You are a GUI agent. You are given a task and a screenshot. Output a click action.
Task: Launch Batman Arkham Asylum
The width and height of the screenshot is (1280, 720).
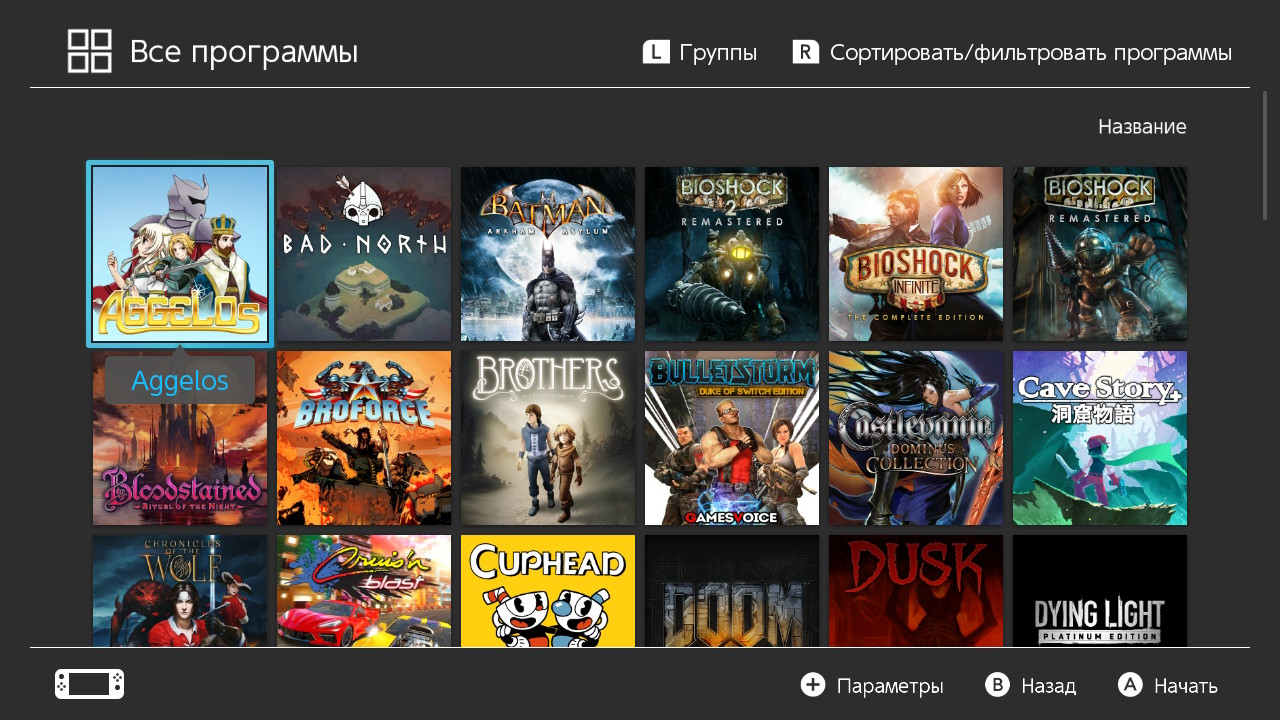pyautogui.click(x=548, y=254)
